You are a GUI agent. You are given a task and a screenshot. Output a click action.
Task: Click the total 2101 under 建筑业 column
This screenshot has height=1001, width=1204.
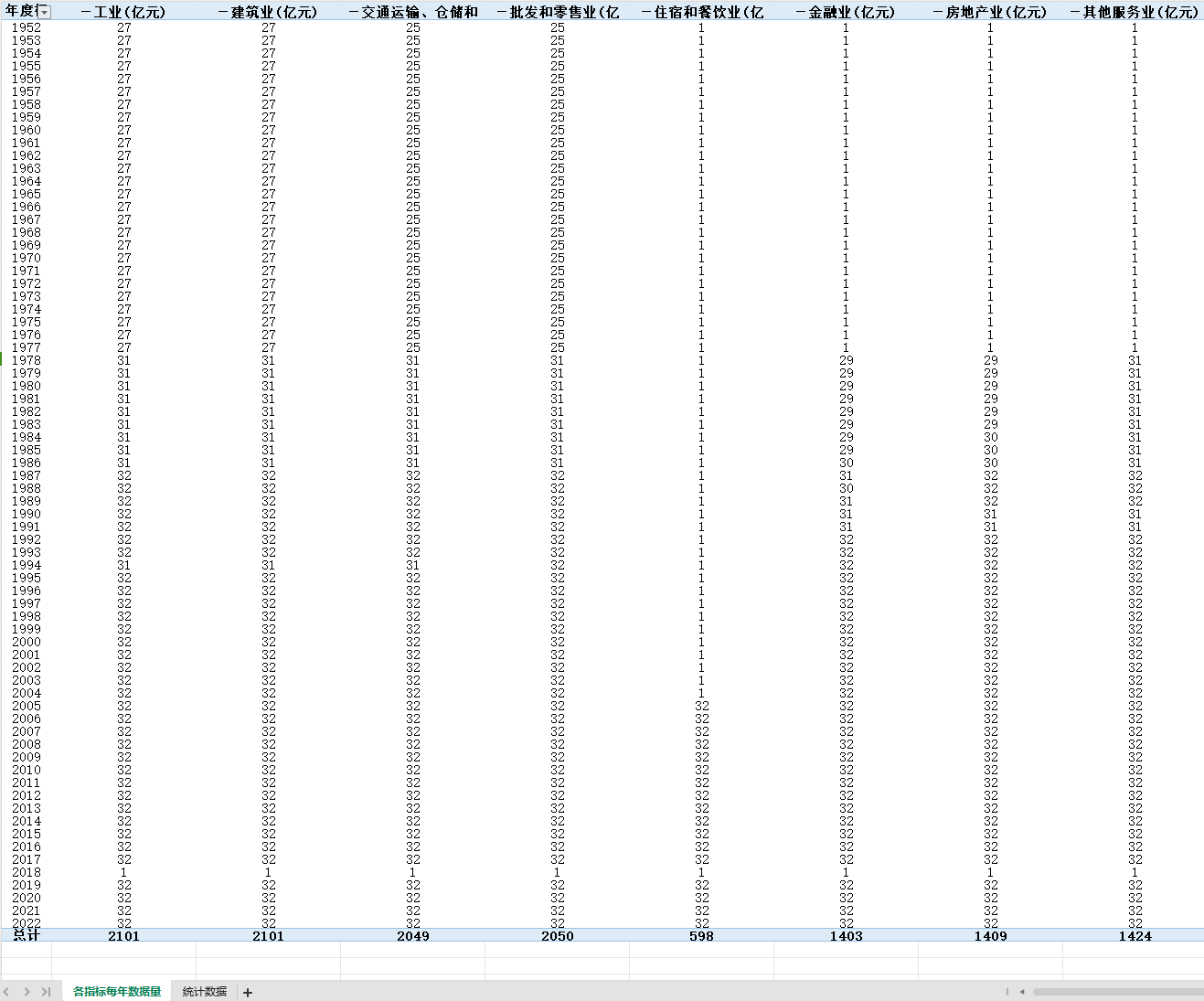tap(269, 936)
